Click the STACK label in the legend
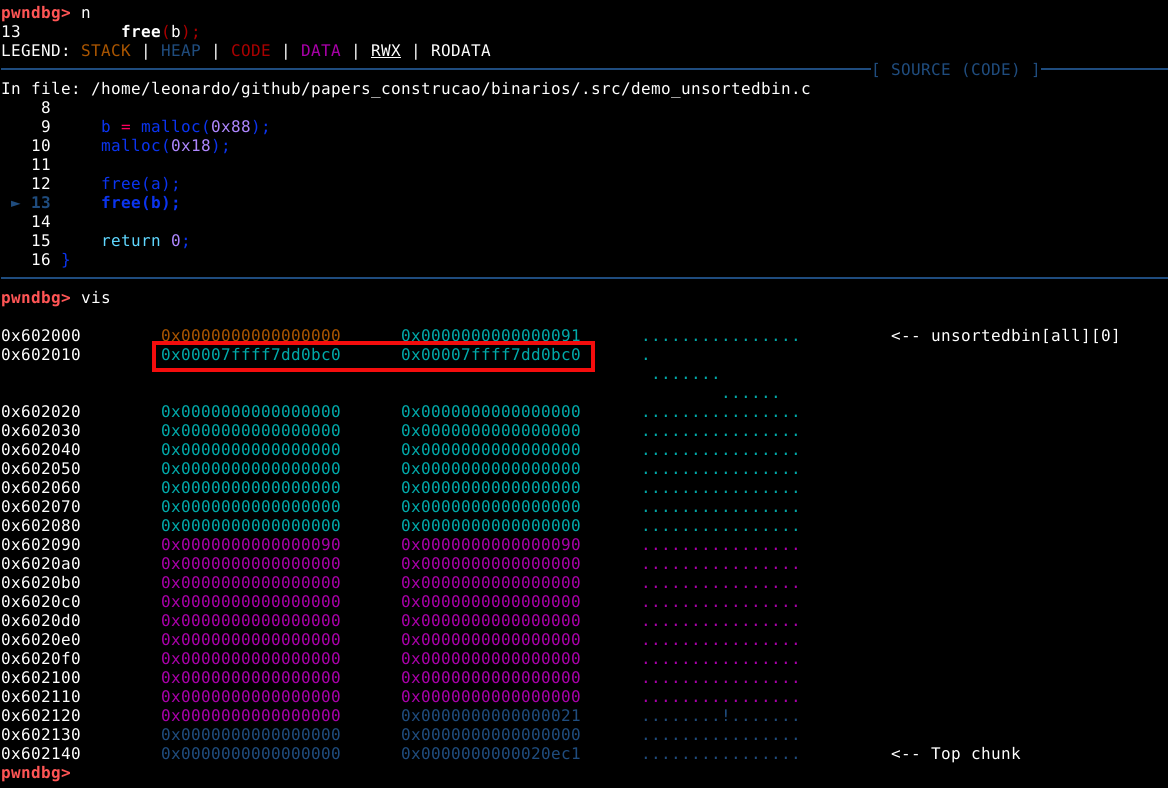1168x788 pixels. [x=106, y=51]
